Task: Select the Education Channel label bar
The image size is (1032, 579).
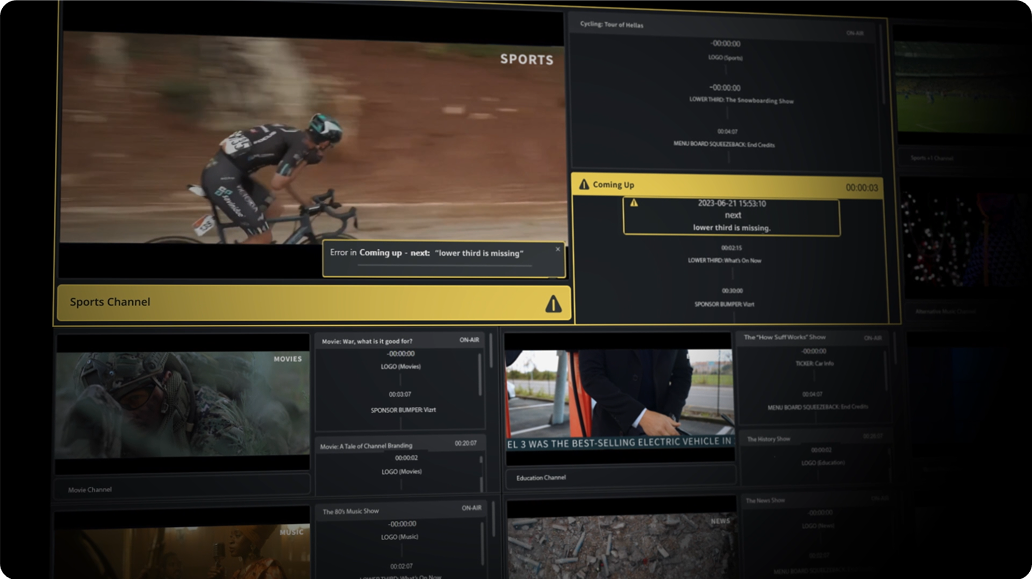Action: (621, 477)
